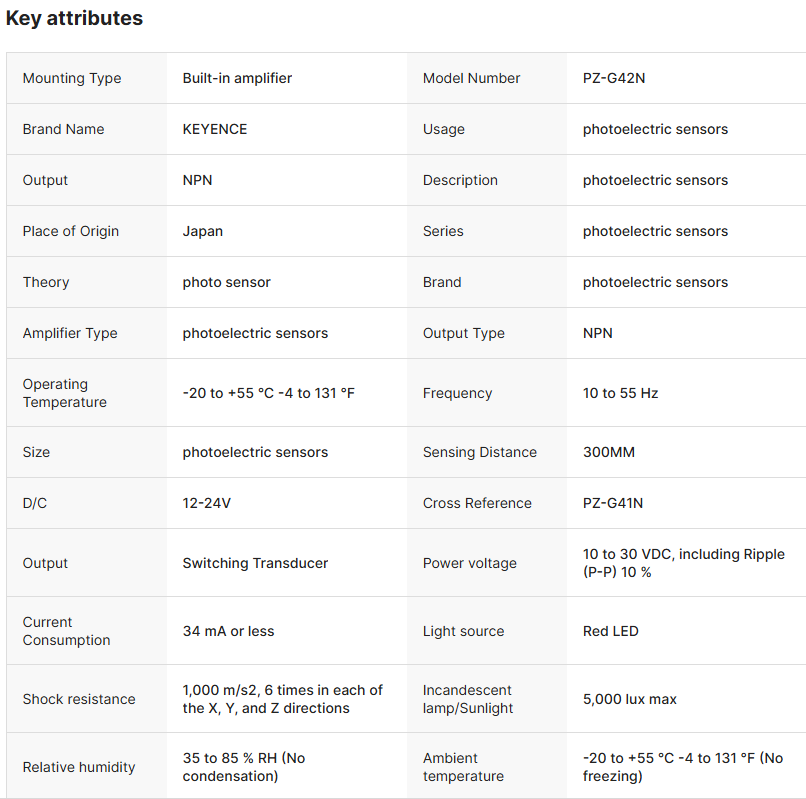The image size is (806, 799).
Task: Select the "34 mA or less" value
Action: point(228,631)
